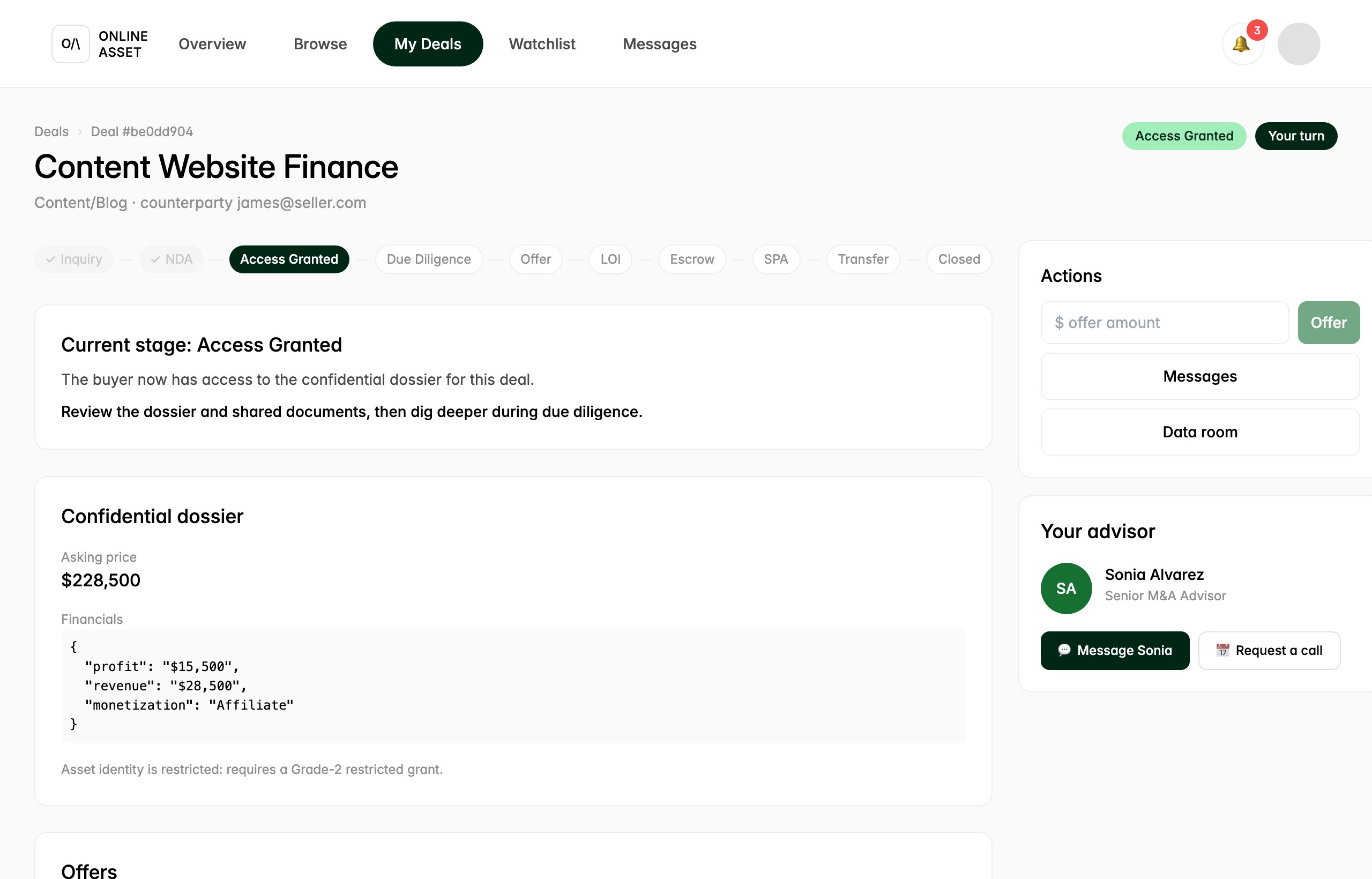This screenshot has width=1372, height=879.
Task: Click the speech bubble icon in Message Sonia
Action: tap(1064, 650)
